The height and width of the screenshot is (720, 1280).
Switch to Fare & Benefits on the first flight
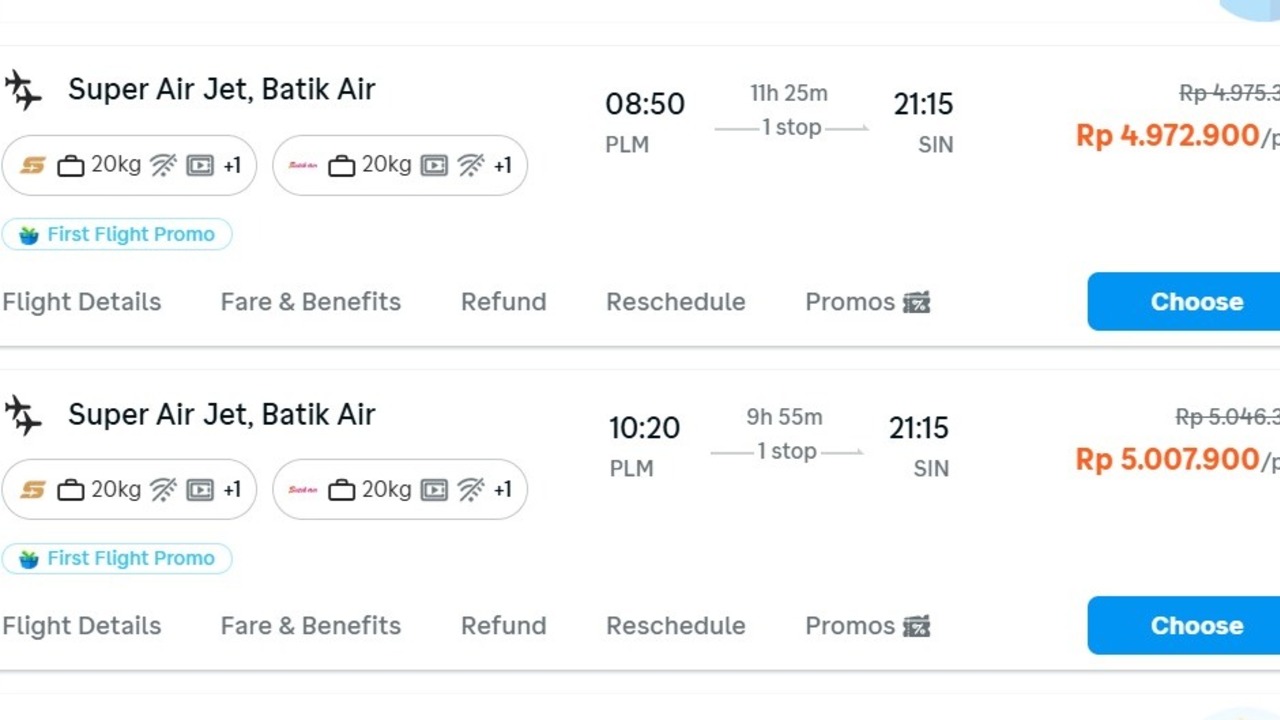click(310, 301)
